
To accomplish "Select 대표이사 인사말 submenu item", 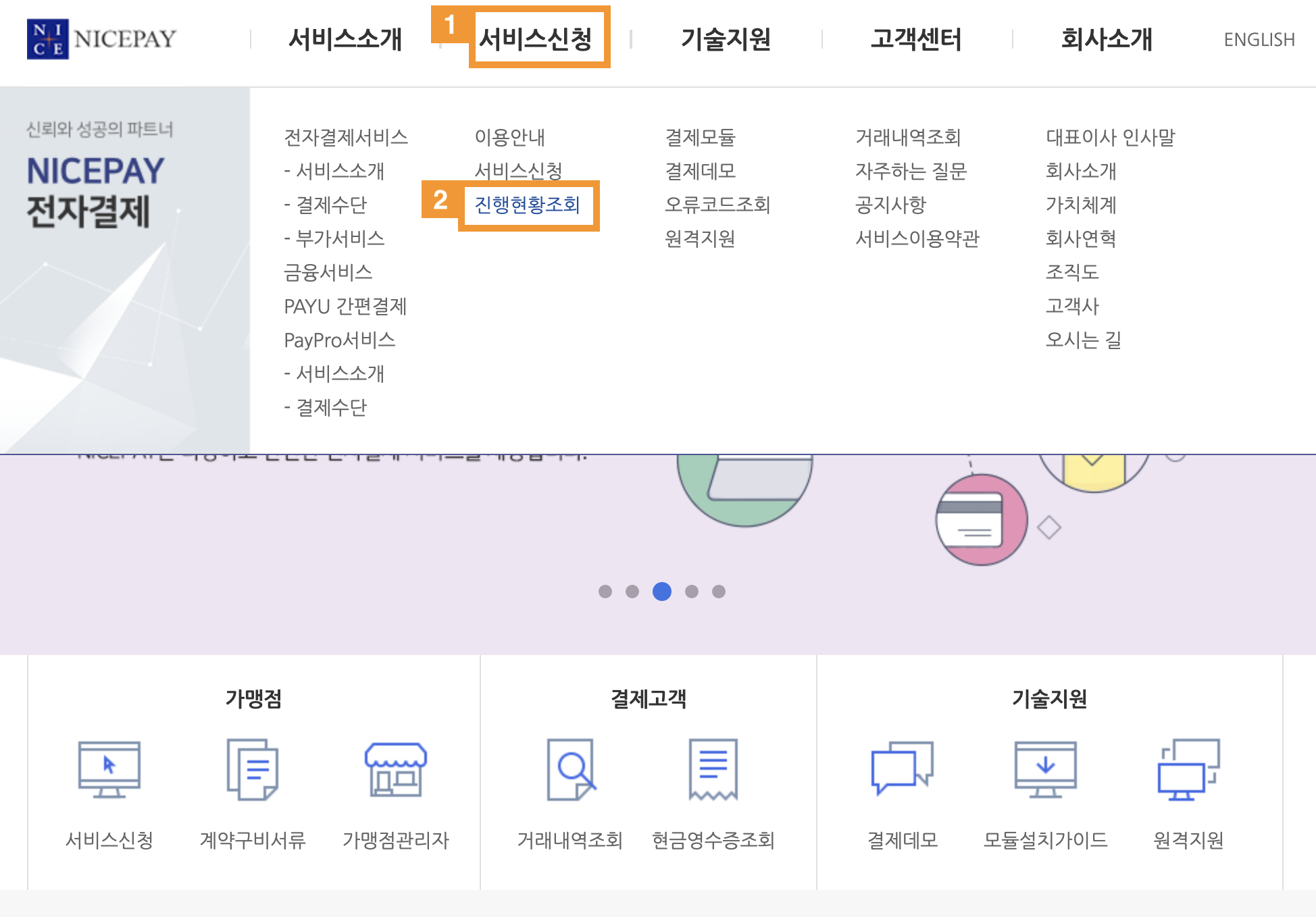I will pos(1111,137).
